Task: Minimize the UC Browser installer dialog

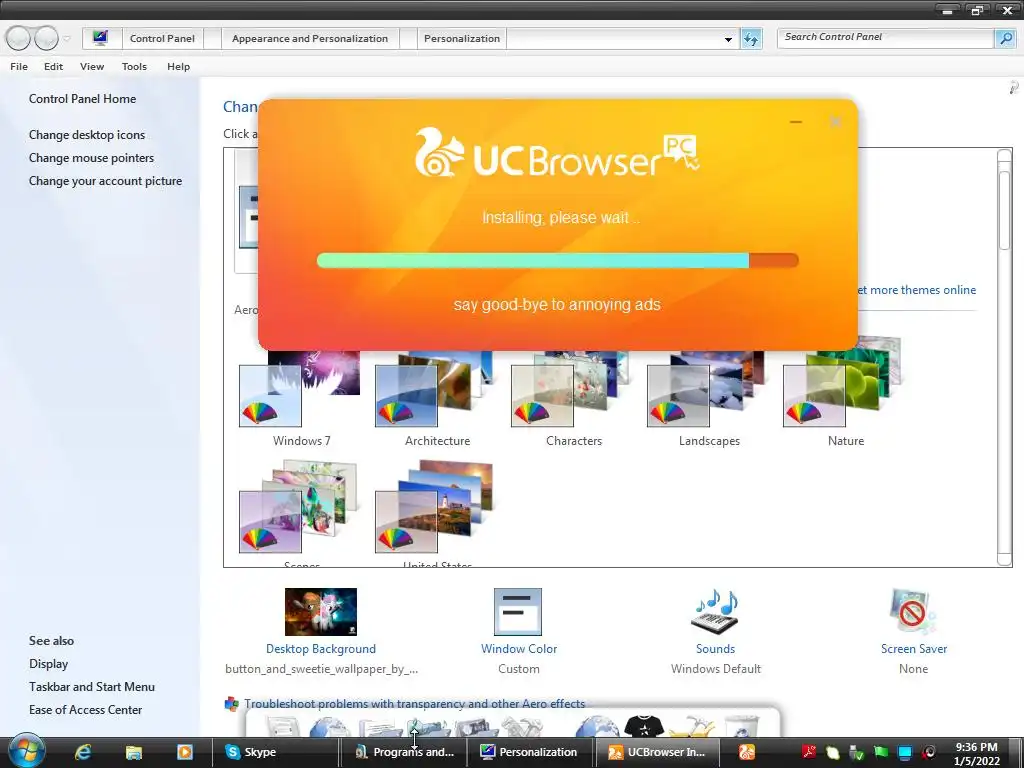Action: coord(795,122)
